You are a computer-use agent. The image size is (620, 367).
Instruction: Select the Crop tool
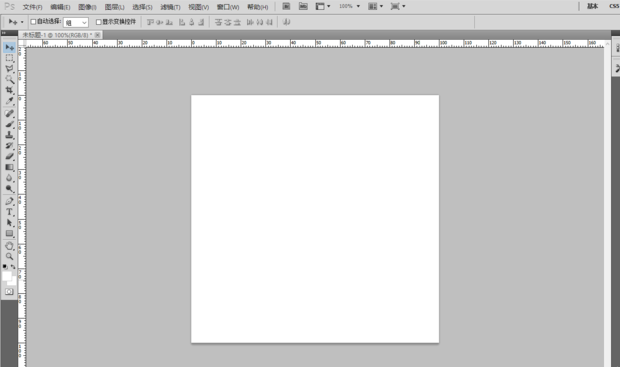(x=9, y=90)
